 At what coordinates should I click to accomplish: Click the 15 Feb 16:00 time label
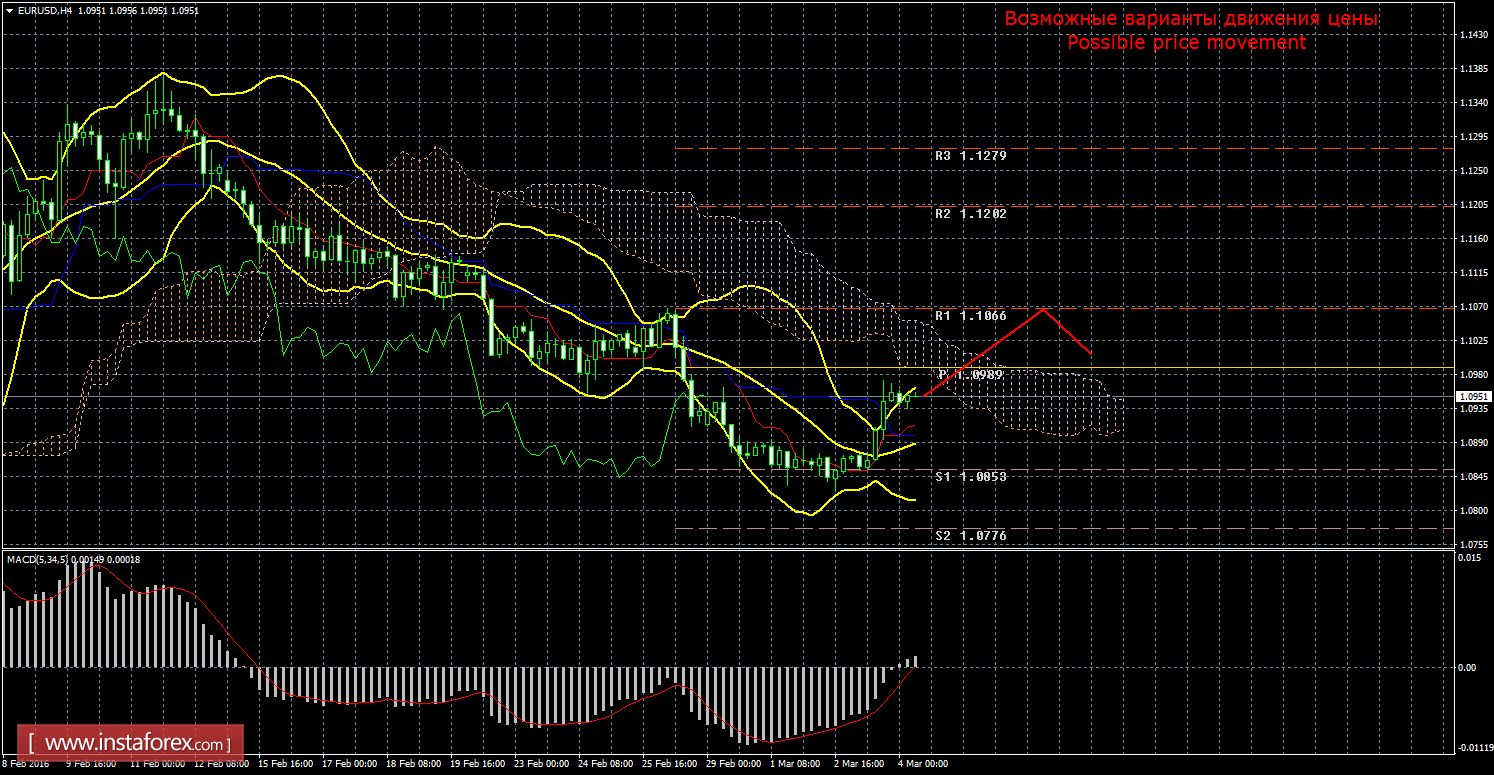coord(284,764)
